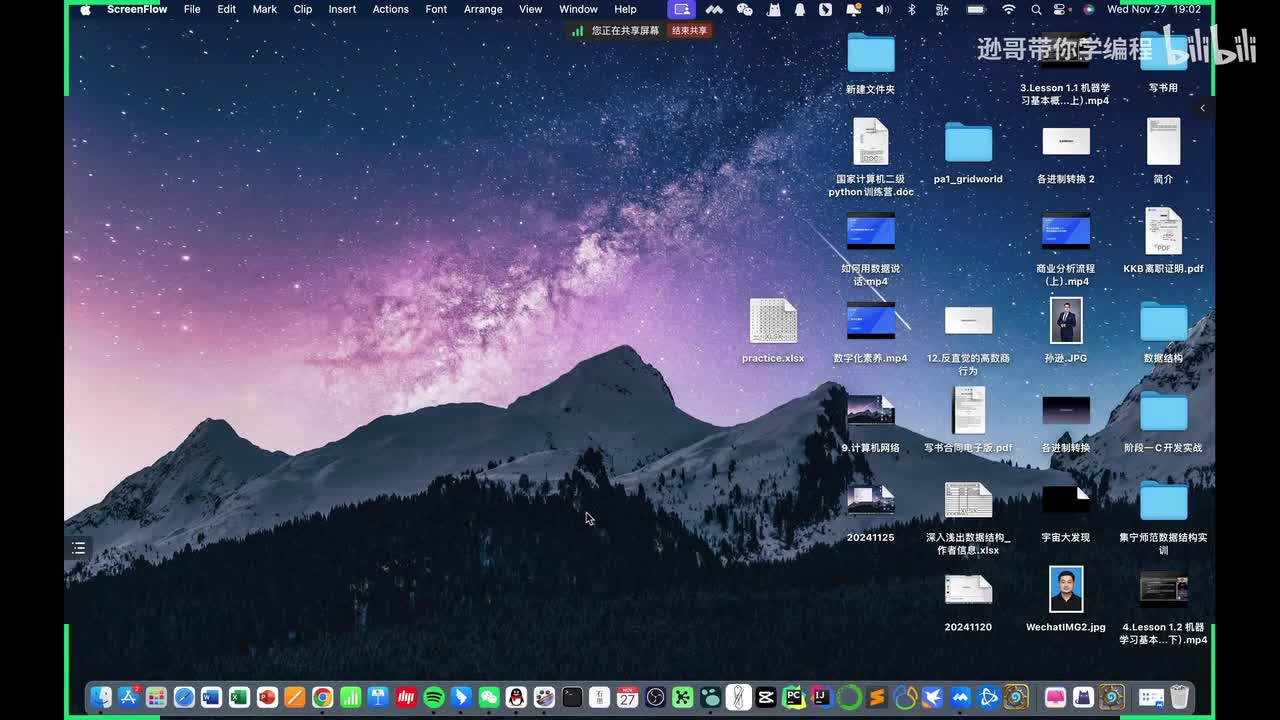The height and width of the screenshot is (720, 1280).
Task: Launch OBS Studio from the Dock
Action: [x=655, y=697]
